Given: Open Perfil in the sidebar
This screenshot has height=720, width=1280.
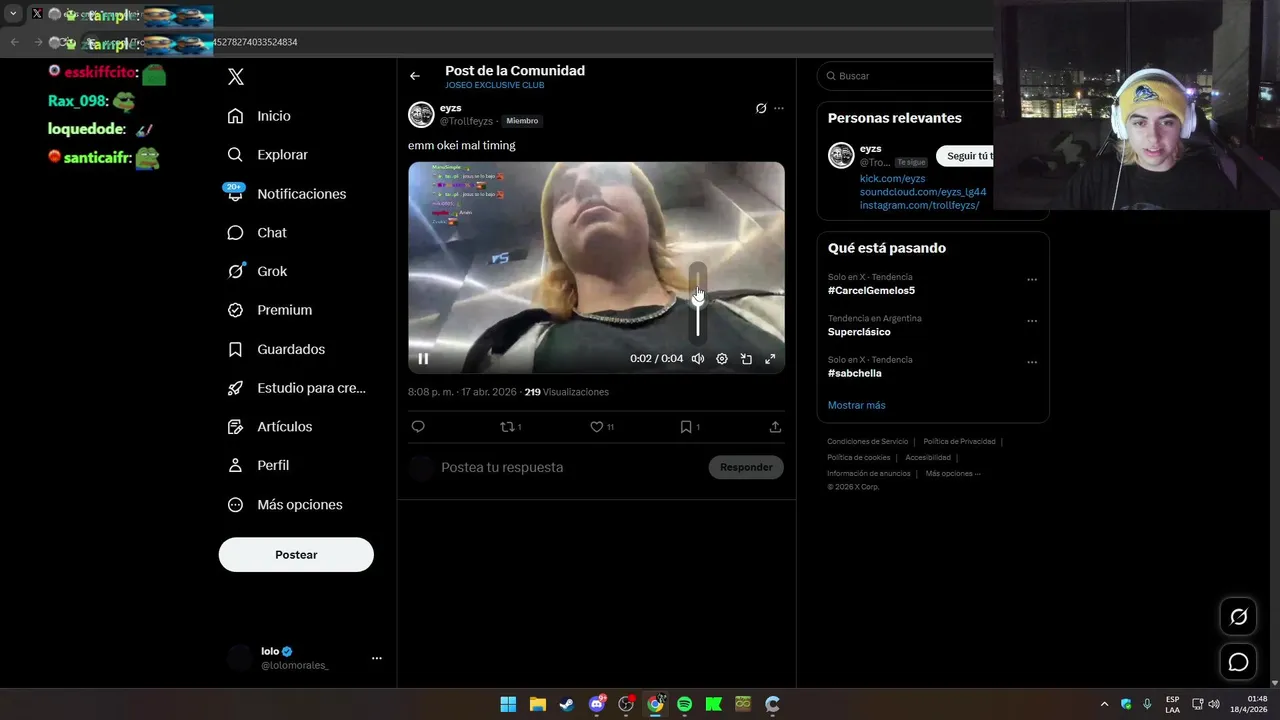Looking at the screenshot, I should [x=258, y=466].
